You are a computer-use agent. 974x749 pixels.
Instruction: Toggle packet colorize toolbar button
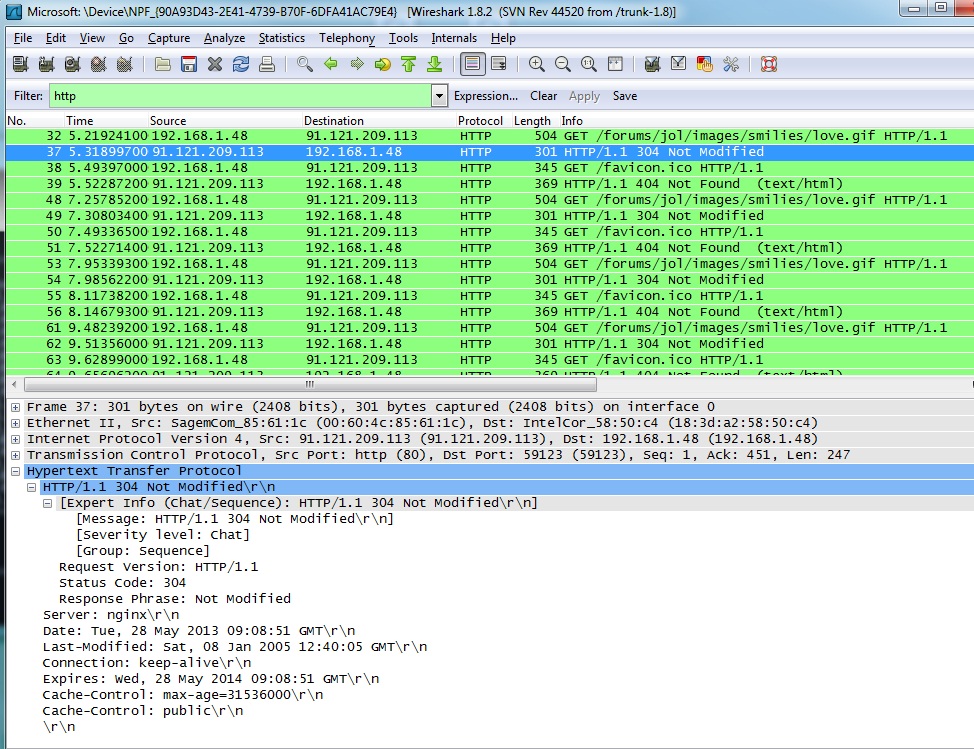[x=472, y=64]
